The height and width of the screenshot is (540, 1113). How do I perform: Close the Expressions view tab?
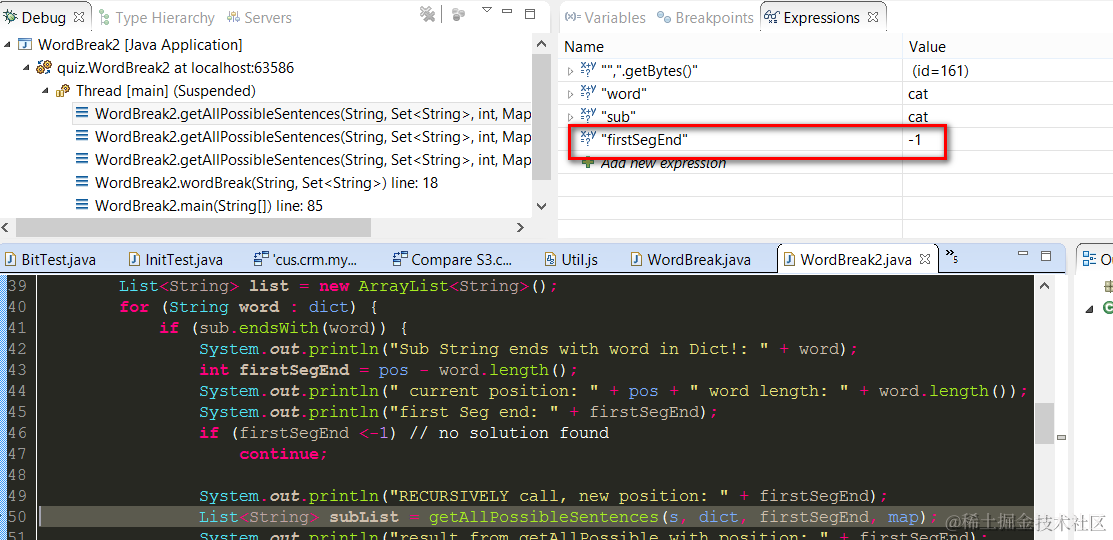[x=873, y=16]
